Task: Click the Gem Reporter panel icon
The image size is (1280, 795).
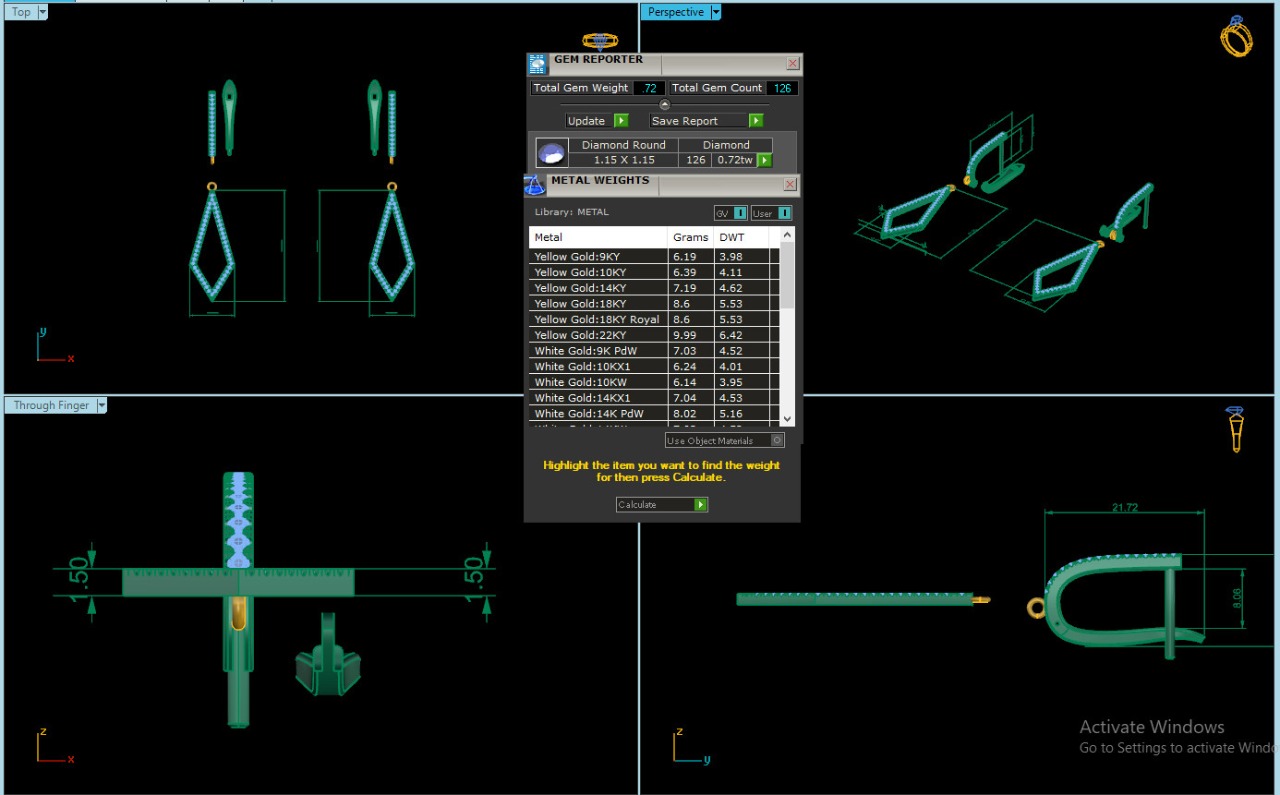Action: click(538, 64)
